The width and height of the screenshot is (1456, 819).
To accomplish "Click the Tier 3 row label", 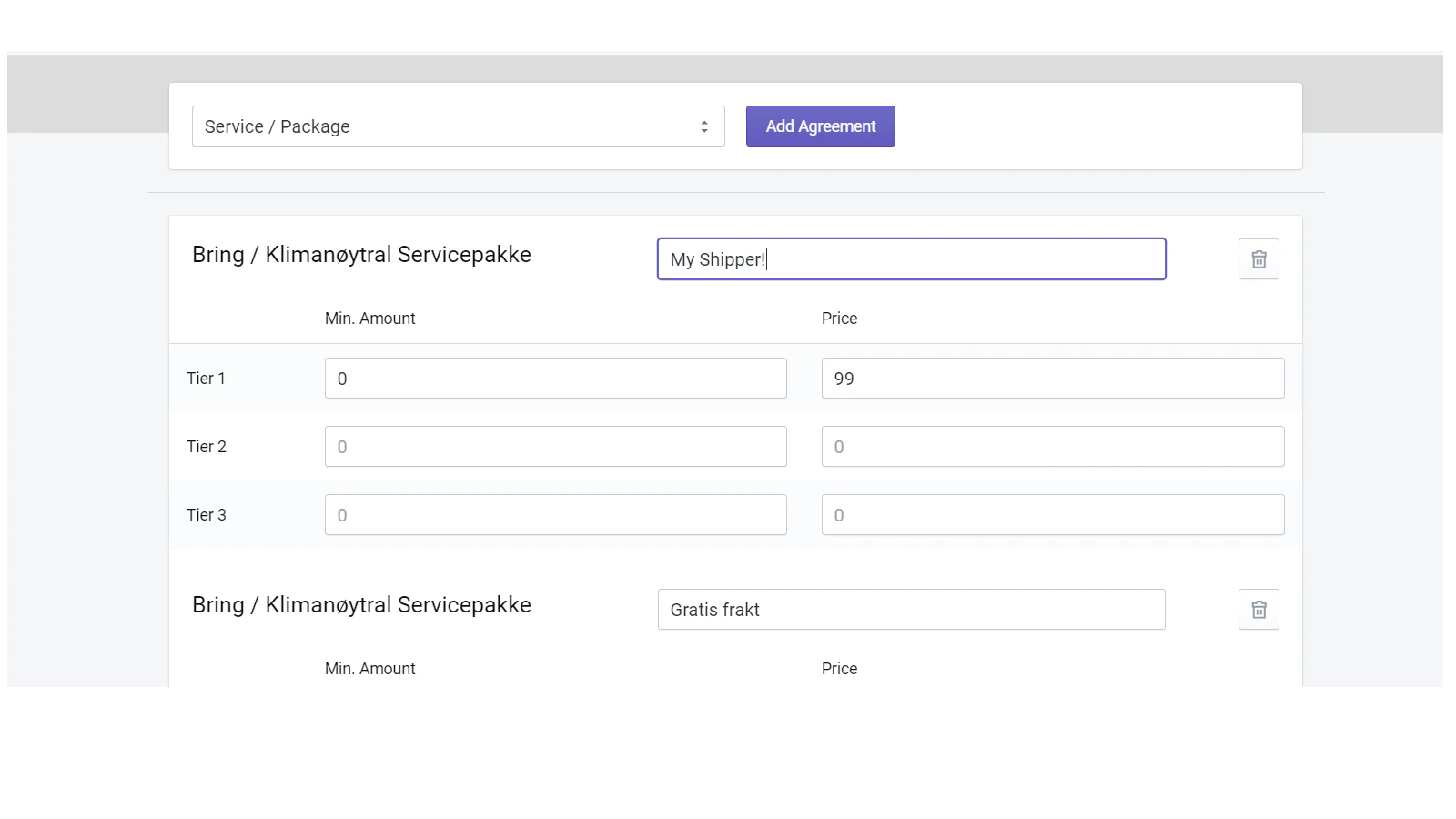I will (x=207, y=515).
